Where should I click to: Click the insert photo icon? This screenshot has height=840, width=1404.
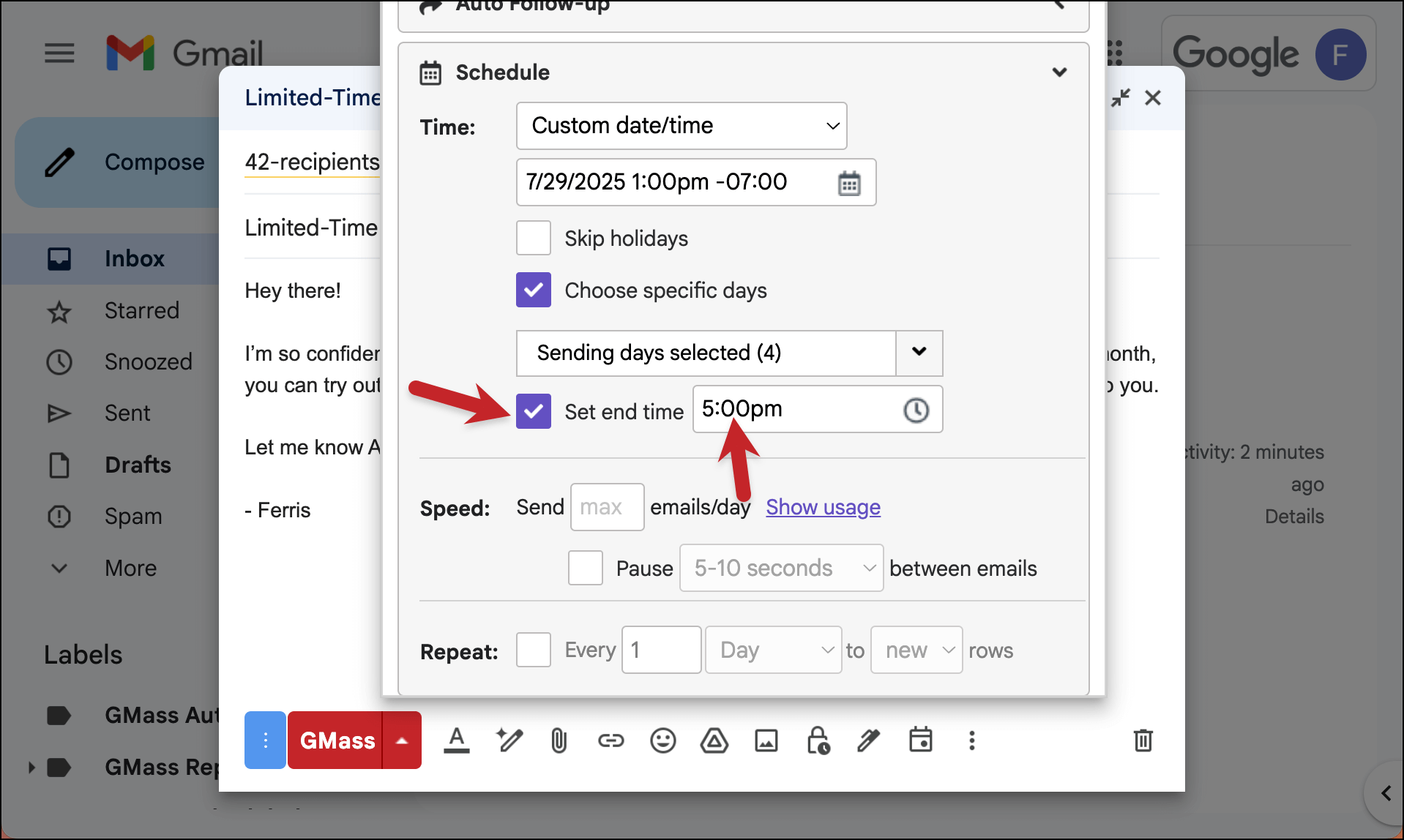(x=766, y=740)
